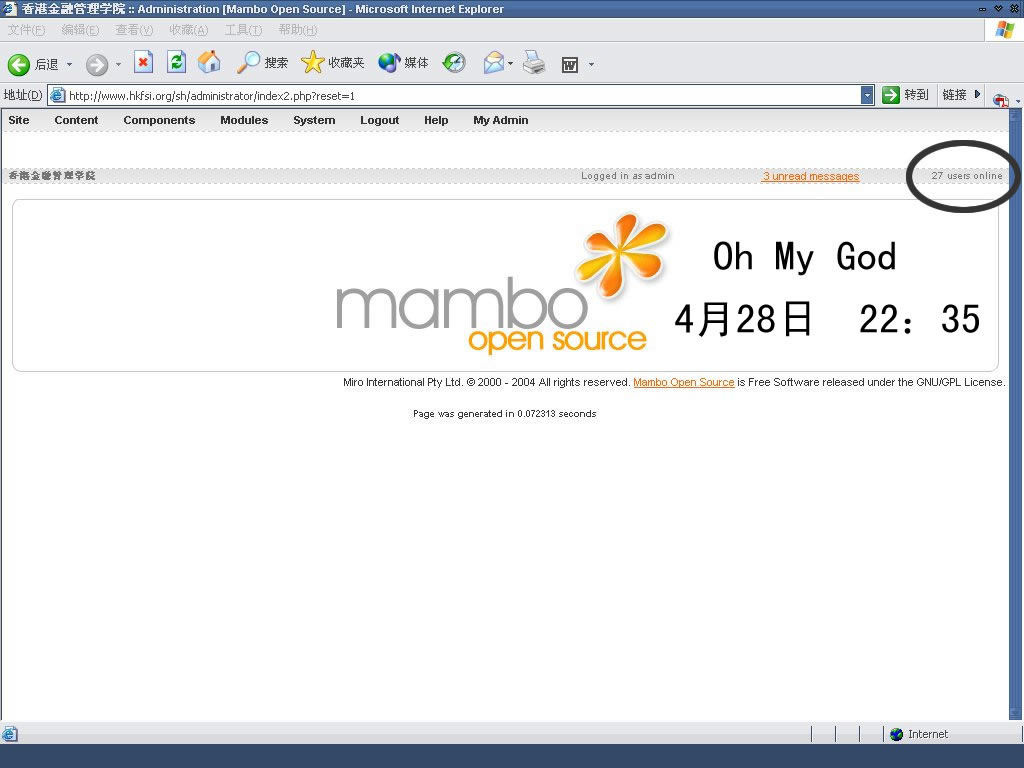Screen dimensions: 1024x768
Task: Expand the Mail dropdown arrow
Action: (510, 64)
